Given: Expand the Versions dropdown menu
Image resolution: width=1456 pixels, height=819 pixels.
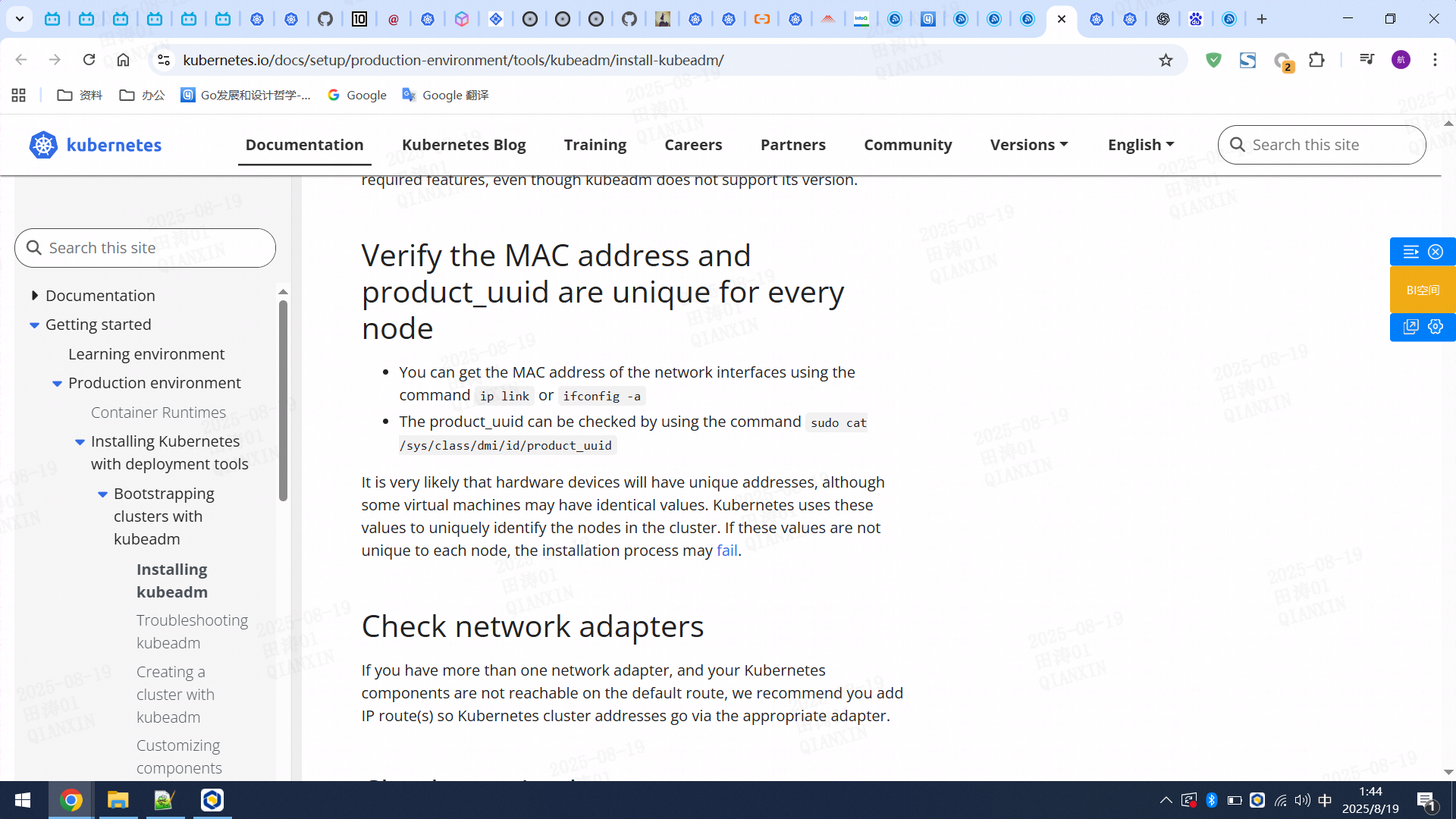Looking at the screenshot, I should pyautogui.click(x=1028, y=145).
